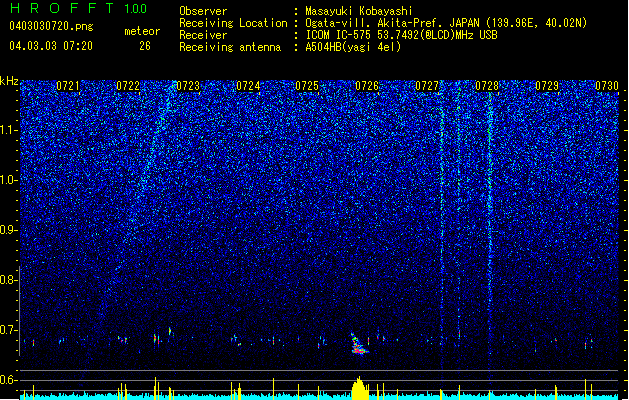Click the large red meteor echo near 0726
This screenshot has width=629, height=400.
point(359,344)
